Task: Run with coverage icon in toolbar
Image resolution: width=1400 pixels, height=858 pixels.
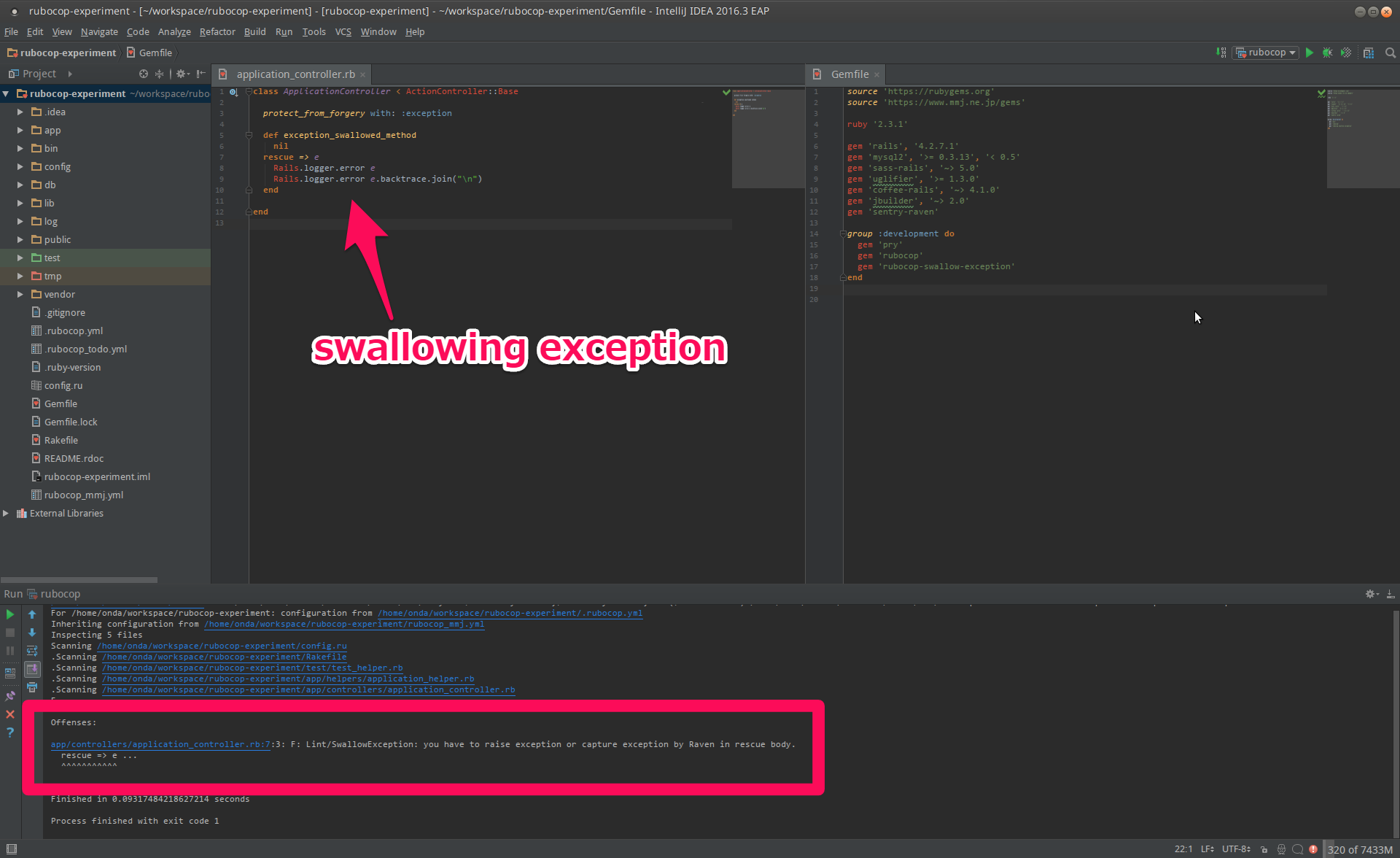Action: point(1346,53)
